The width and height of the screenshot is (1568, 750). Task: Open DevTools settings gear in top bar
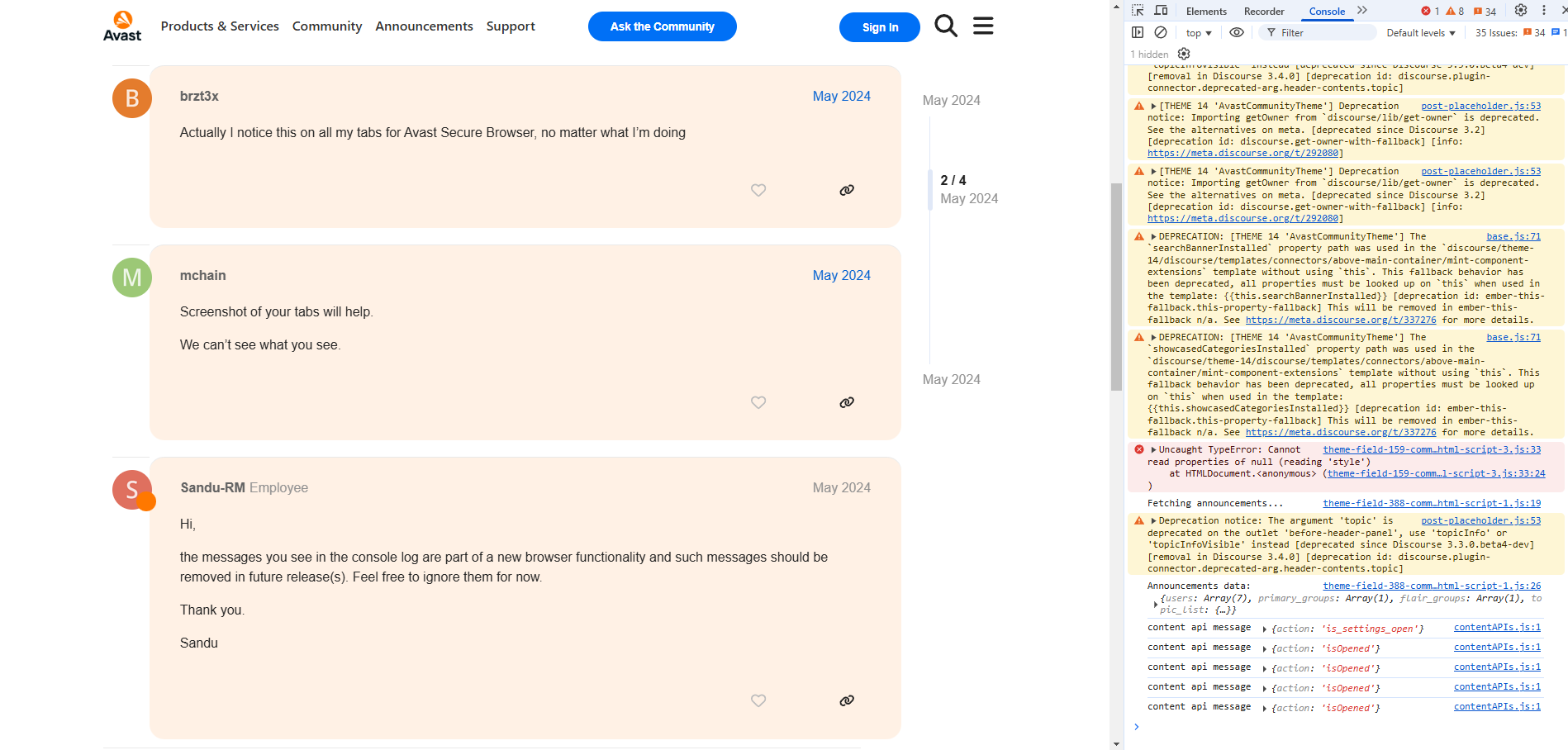(x=1521, y=11)
